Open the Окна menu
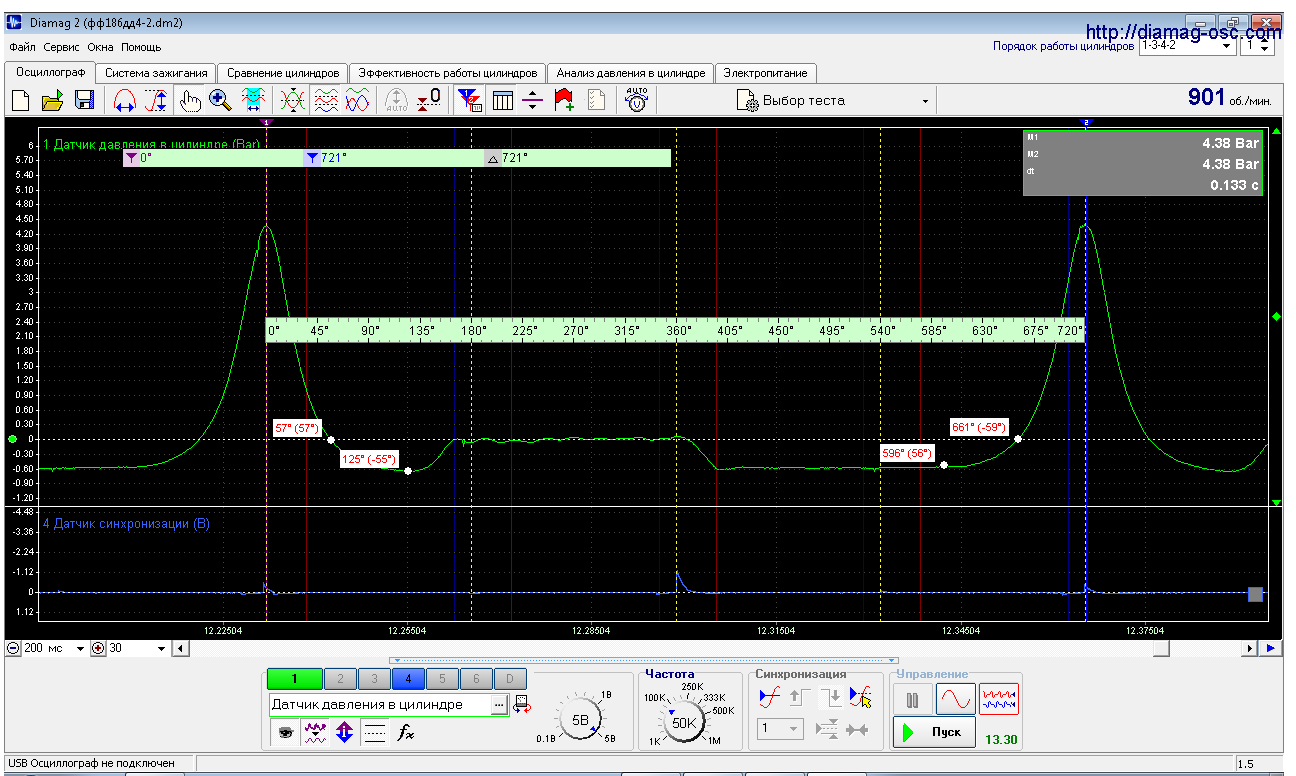The width and height of the screenshot is (1296, 776). coord(101,47)
